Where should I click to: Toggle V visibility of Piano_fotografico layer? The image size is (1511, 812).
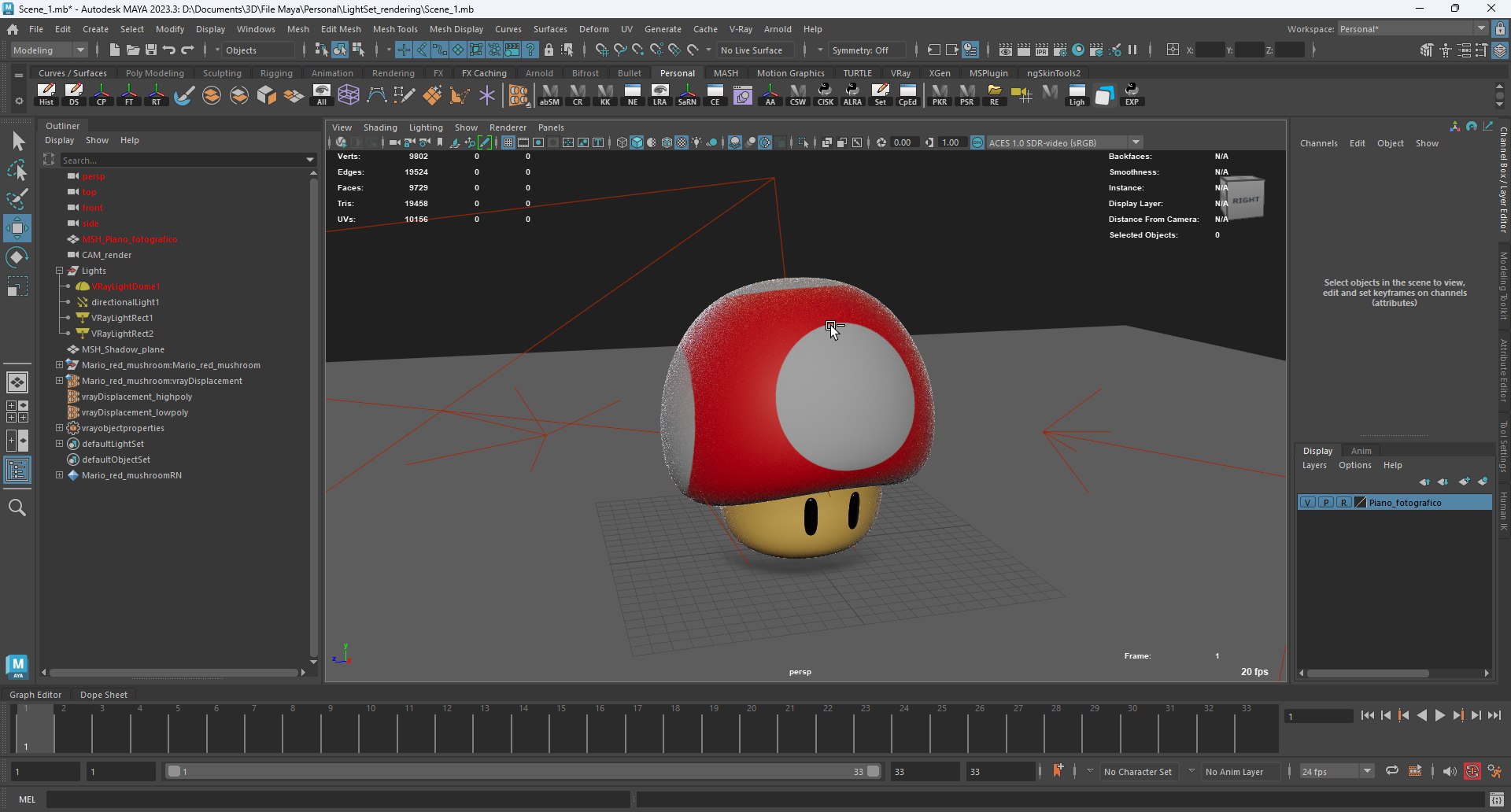(1307, 502)
